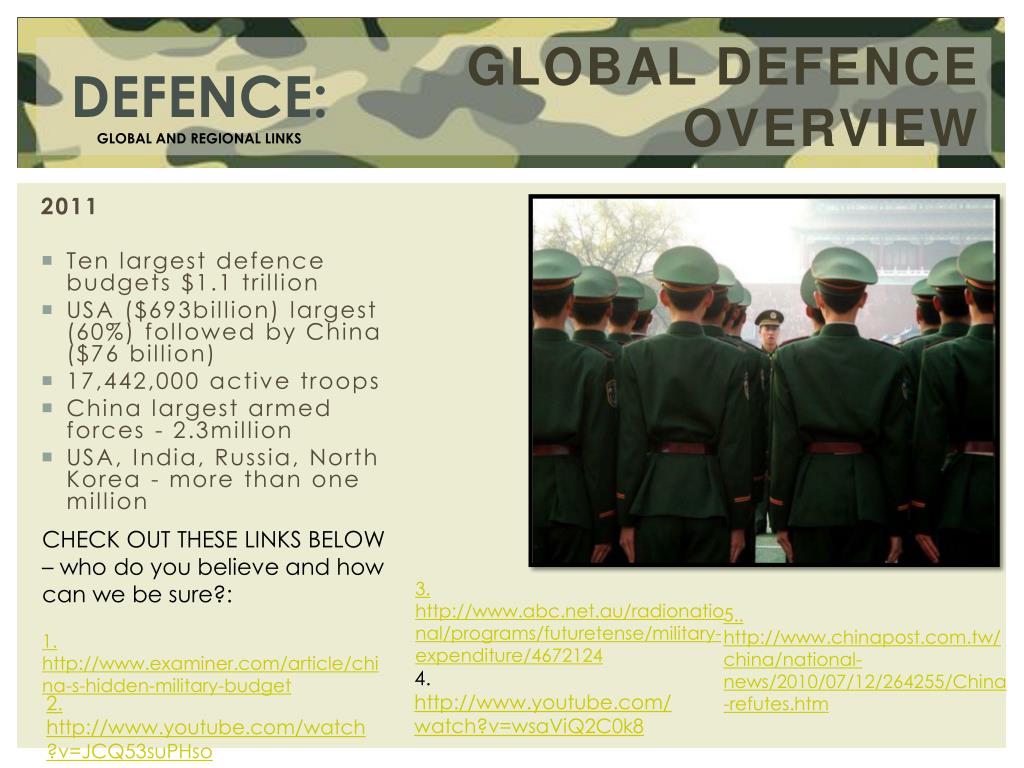This screenshot has height=768, width=1024.
Task: Click the 'GLOBAL AND REGIONAL LINKS' subtitle
Action: pyautogui.click(x=199, y=138)
